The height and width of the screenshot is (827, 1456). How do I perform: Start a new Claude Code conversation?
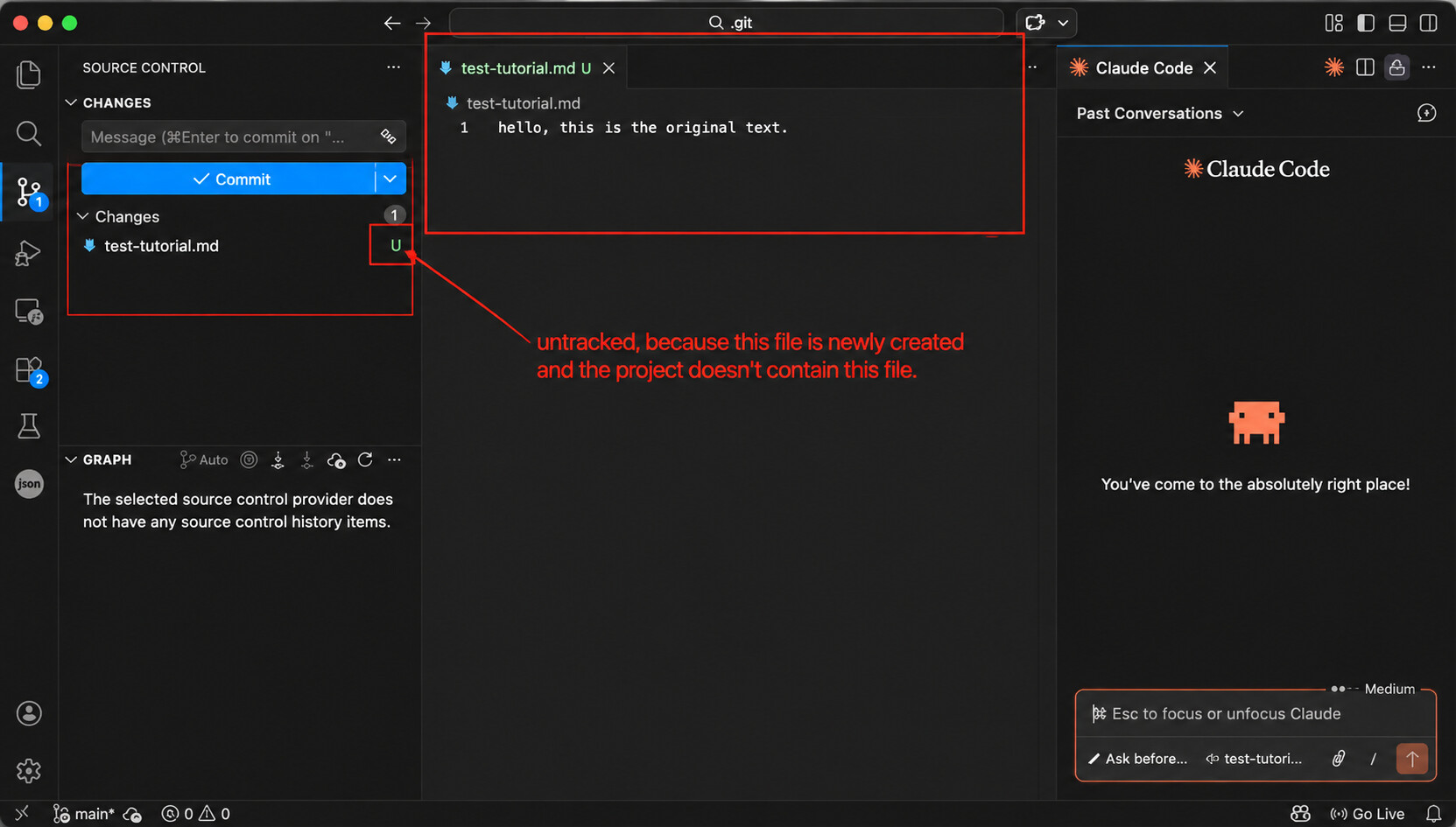point(1427,113)
